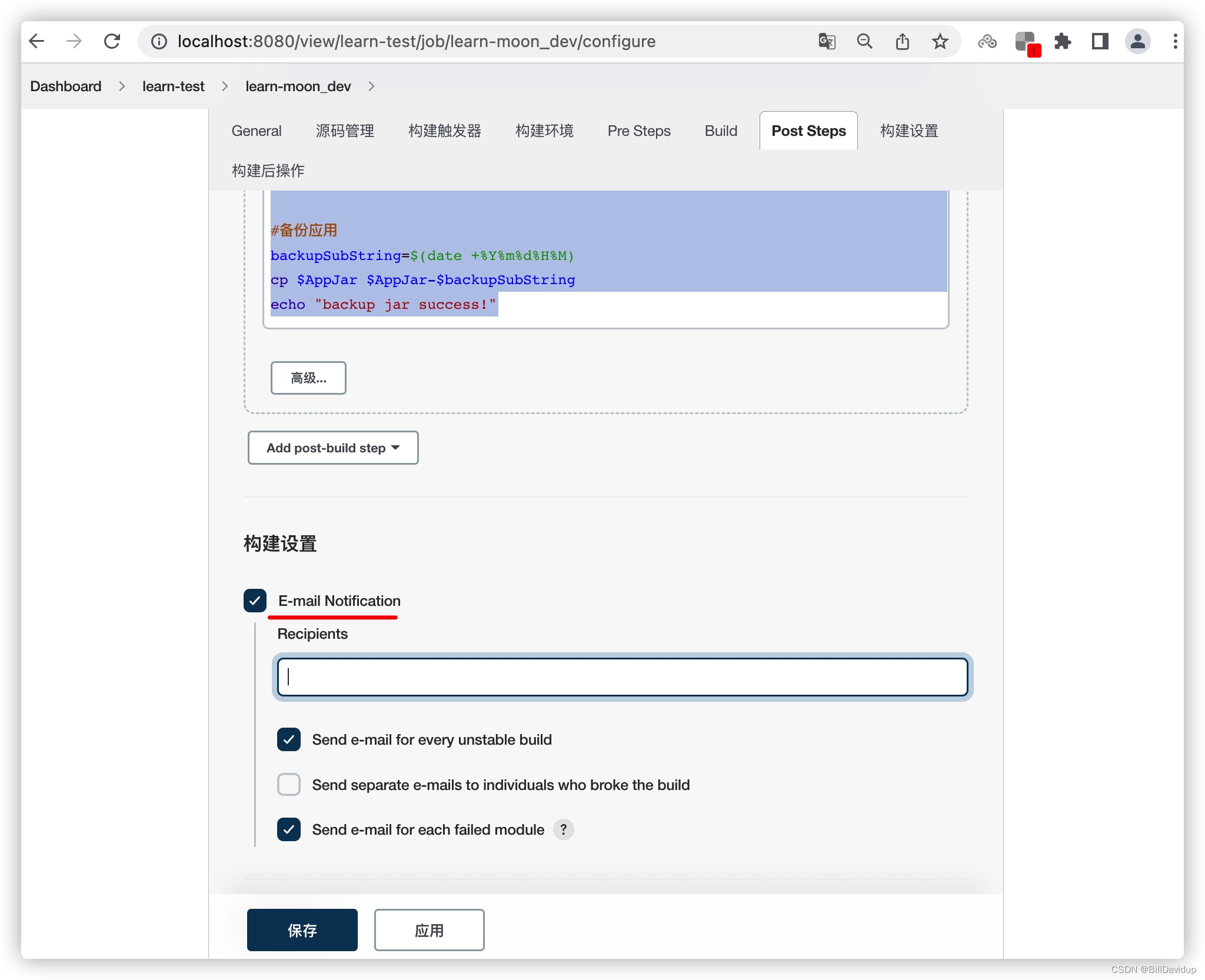Toggle Send e-mail for each failed module
The width and height of the screenshot is (1205, 980).
(289, 829)
